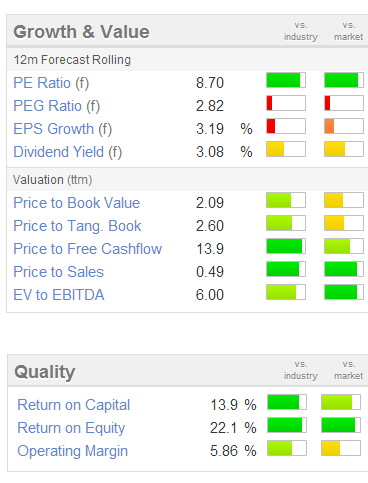Open the Operating Margin link

[x=72, y=451]
